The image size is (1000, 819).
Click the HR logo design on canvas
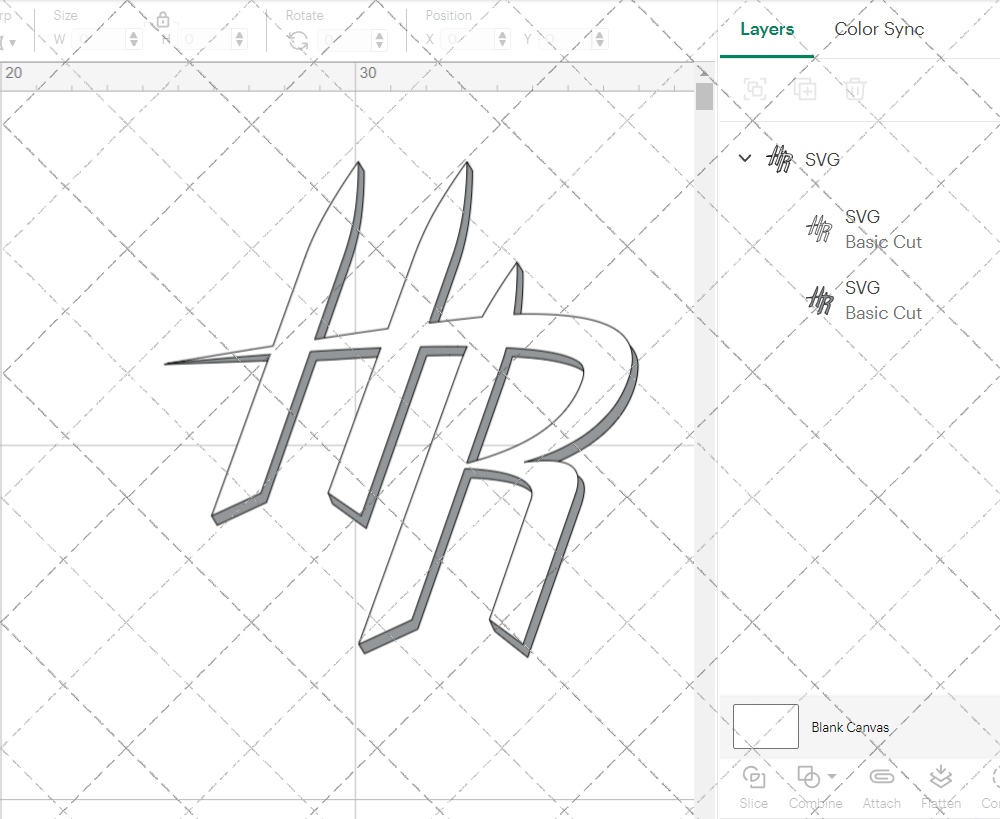pos(402,408)
